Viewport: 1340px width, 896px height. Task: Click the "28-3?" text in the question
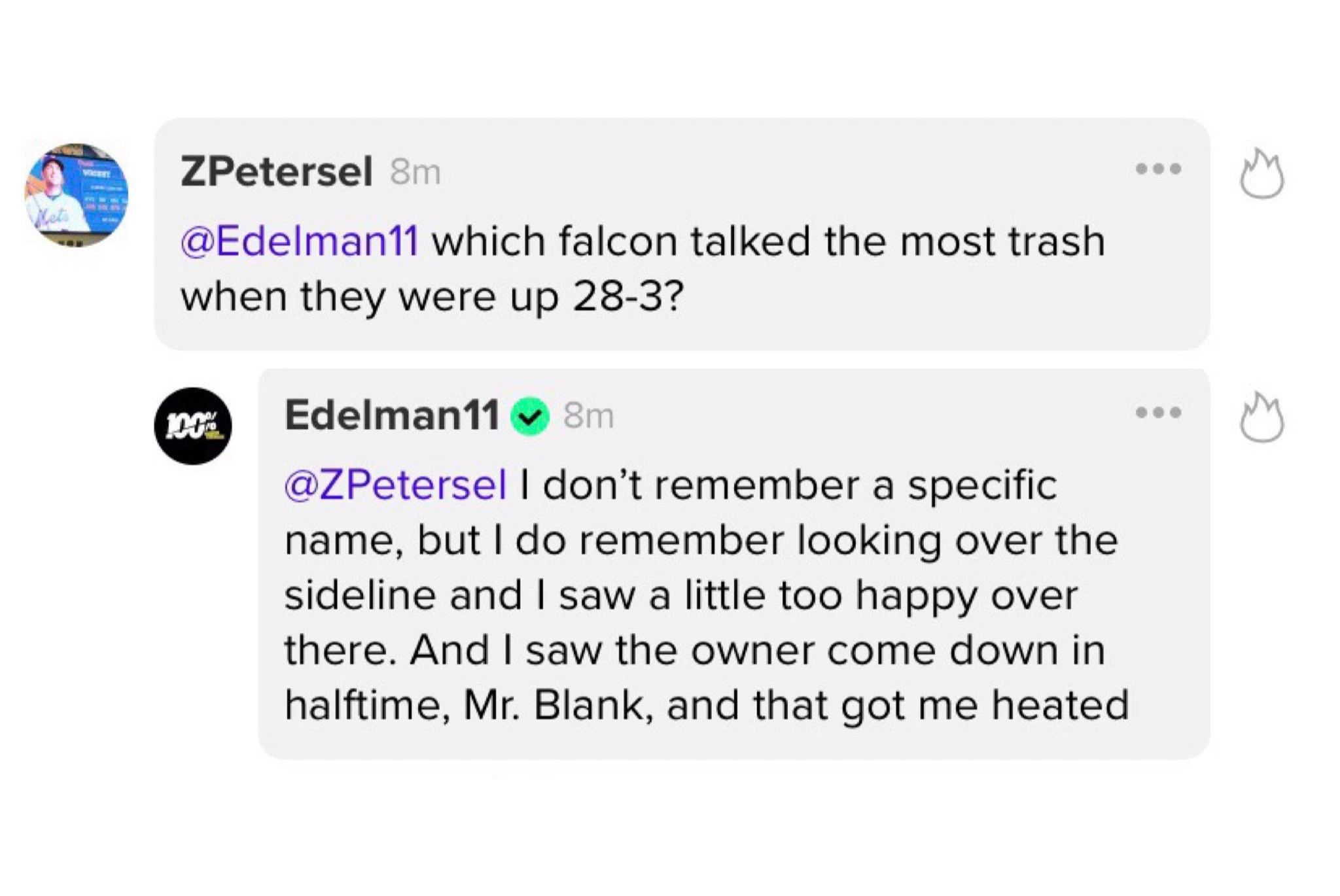(x=627, y=298)
